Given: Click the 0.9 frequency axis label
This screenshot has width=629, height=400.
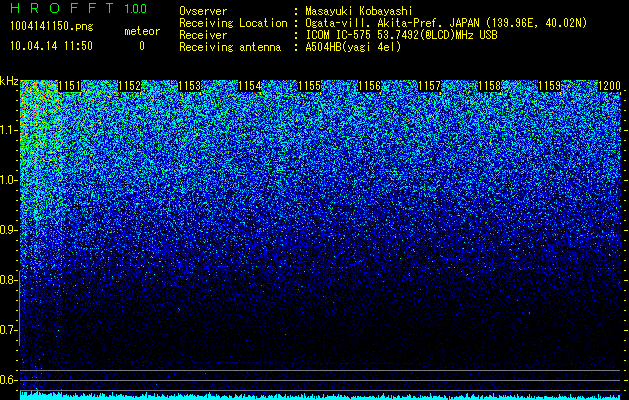Looking at the screenshot, I should (8, 230).
